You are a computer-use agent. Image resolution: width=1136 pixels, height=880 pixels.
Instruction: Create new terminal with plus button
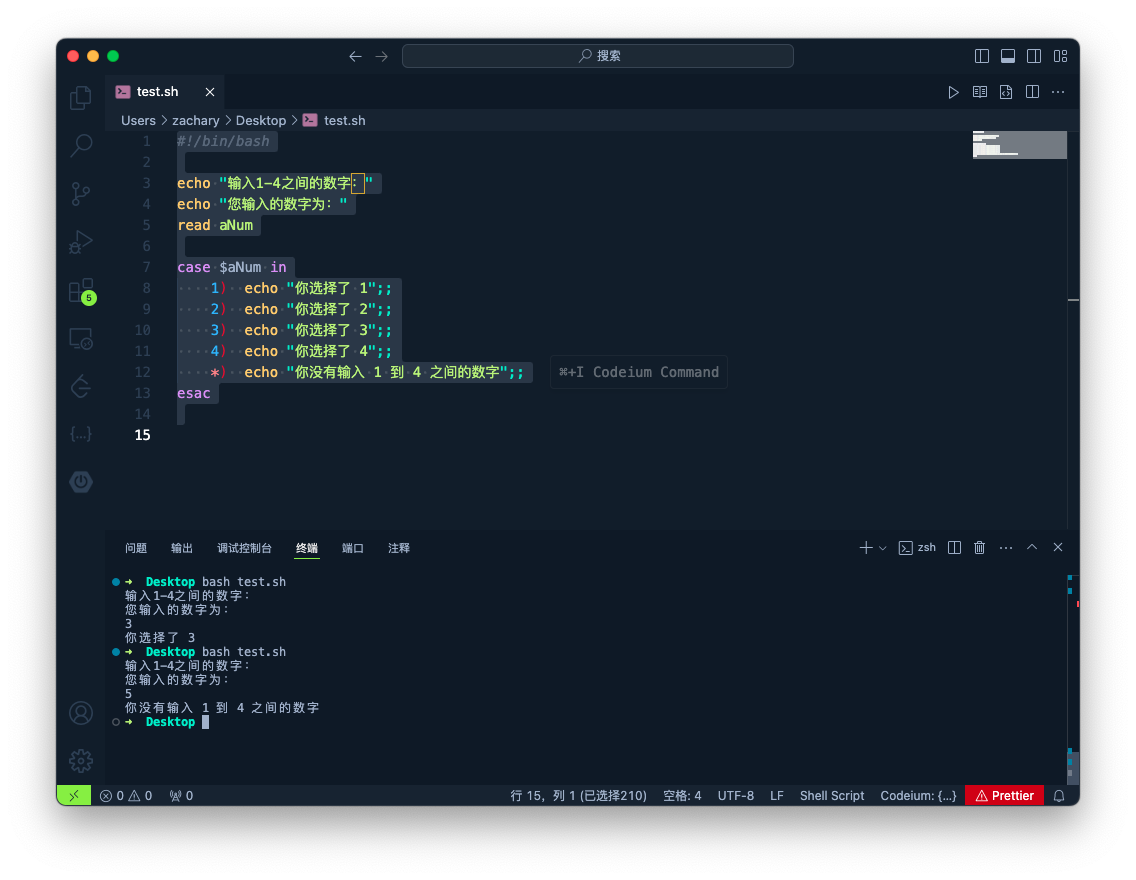[866, 548]
